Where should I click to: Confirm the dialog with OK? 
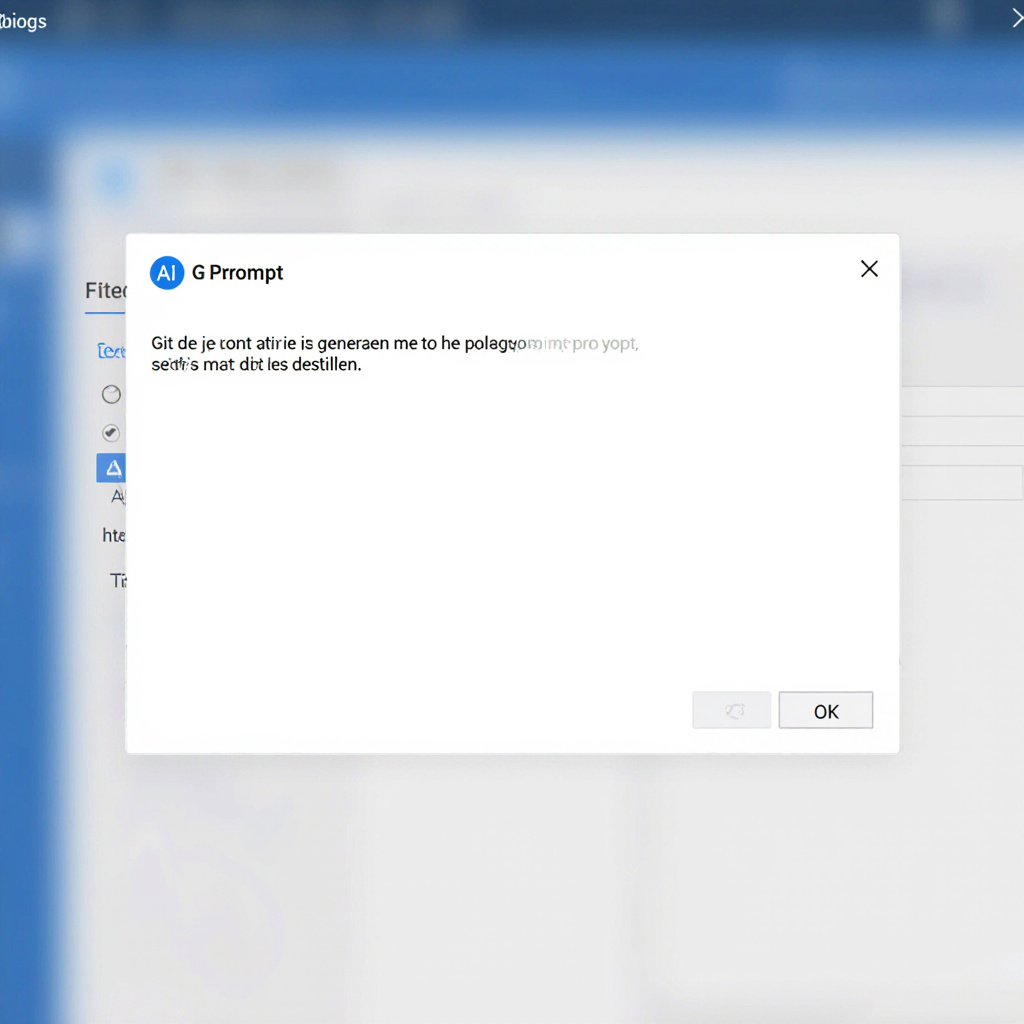tap(825, 710)
